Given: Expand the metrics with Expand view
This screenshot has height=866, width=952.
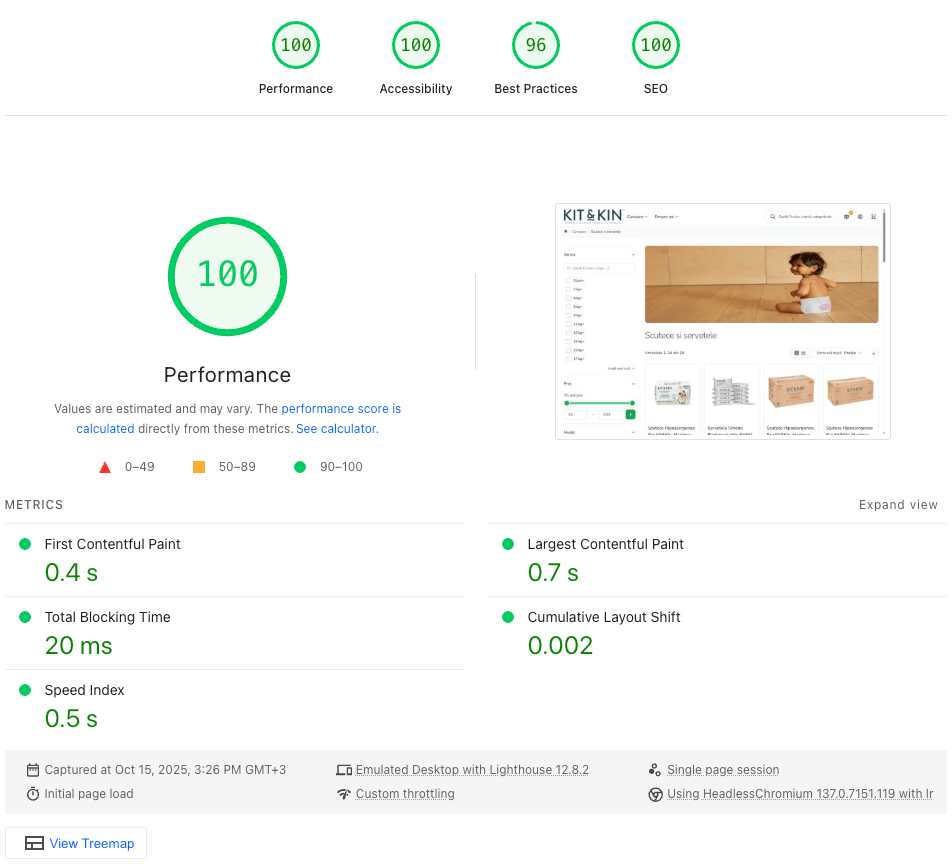Looking at the screenshot, I should [x=897, y=505].
